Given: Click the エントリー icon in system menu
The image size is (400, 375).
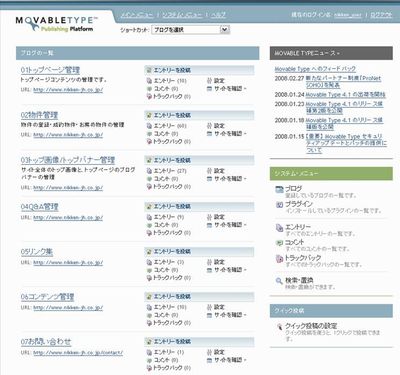Looking at the screenshot, I should point(279,228).
